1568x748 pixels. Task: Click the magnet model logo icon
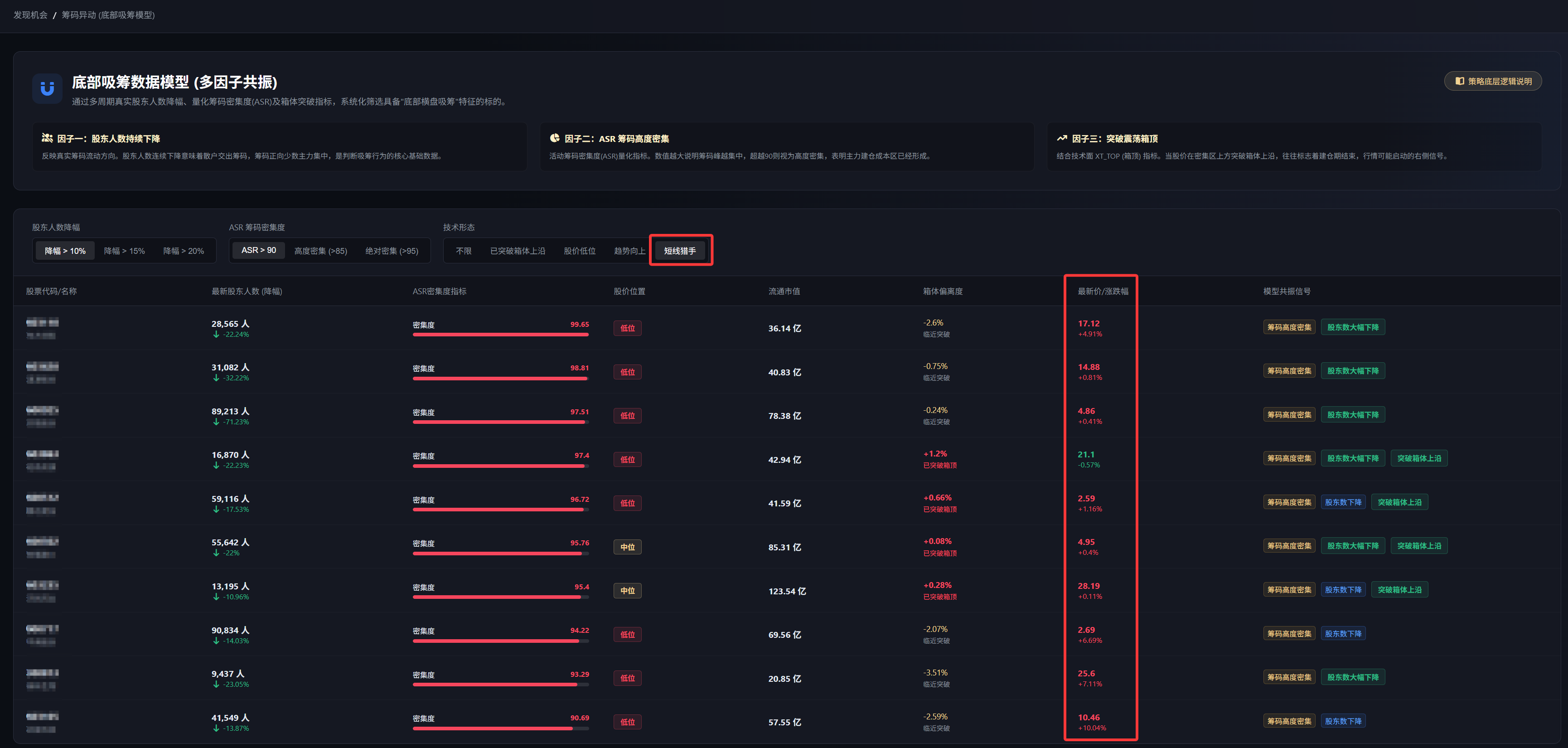pyautogui.click(x=47, y=89)
